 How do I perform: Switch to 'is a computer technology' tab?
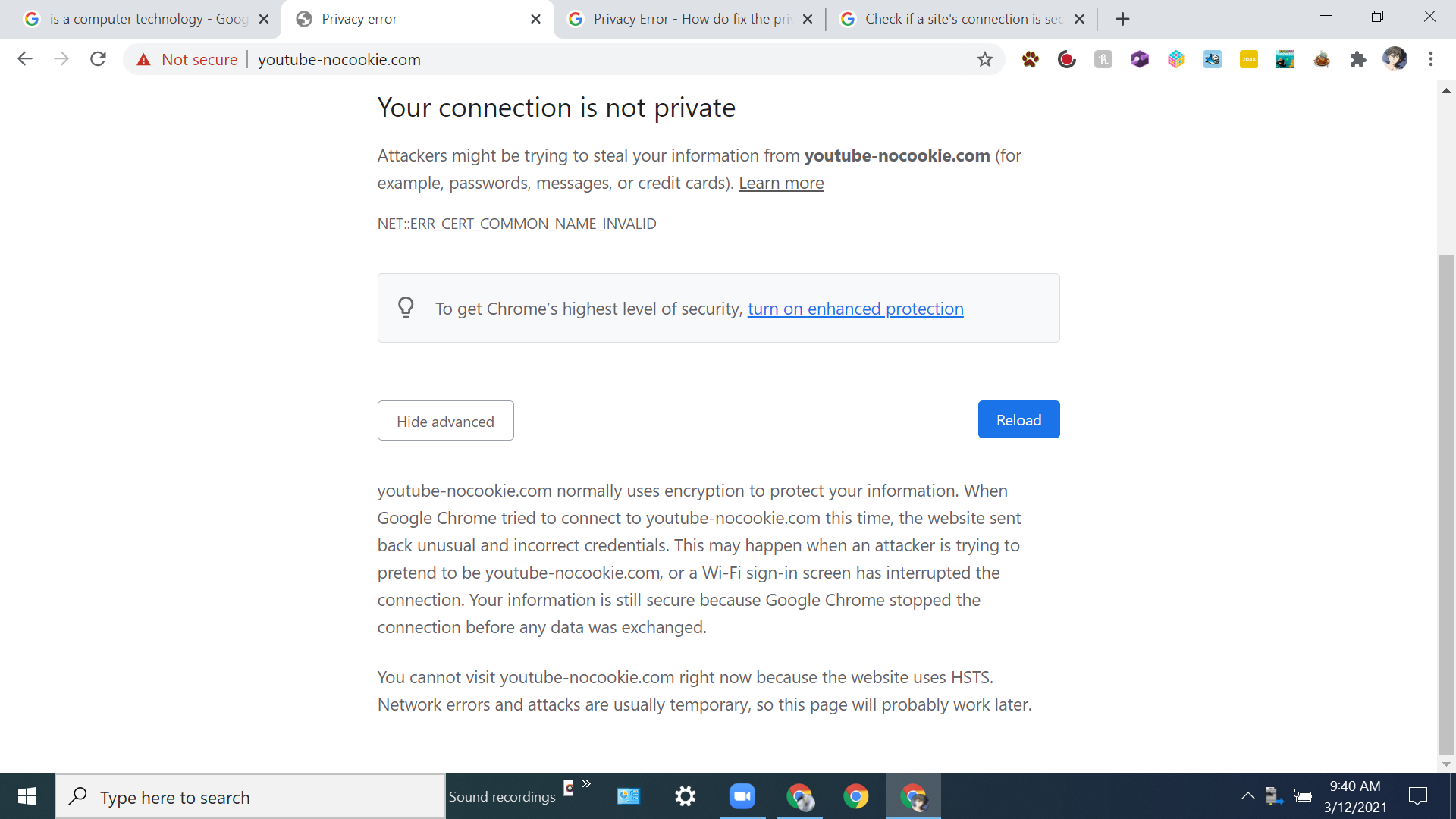pyautogui.click(x=148, y=19)
